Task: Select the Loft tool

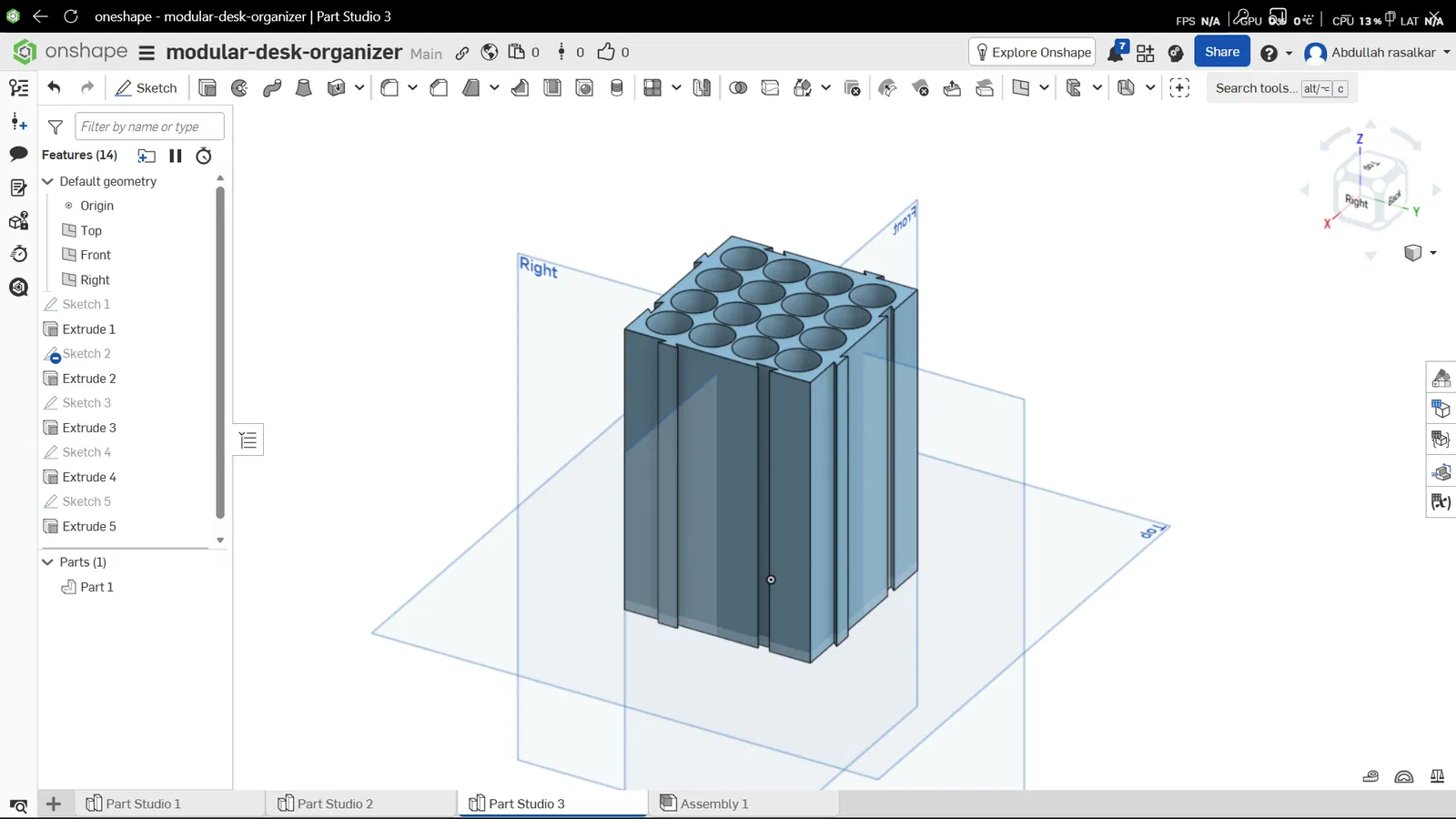Action: click(x=304, y=88)
